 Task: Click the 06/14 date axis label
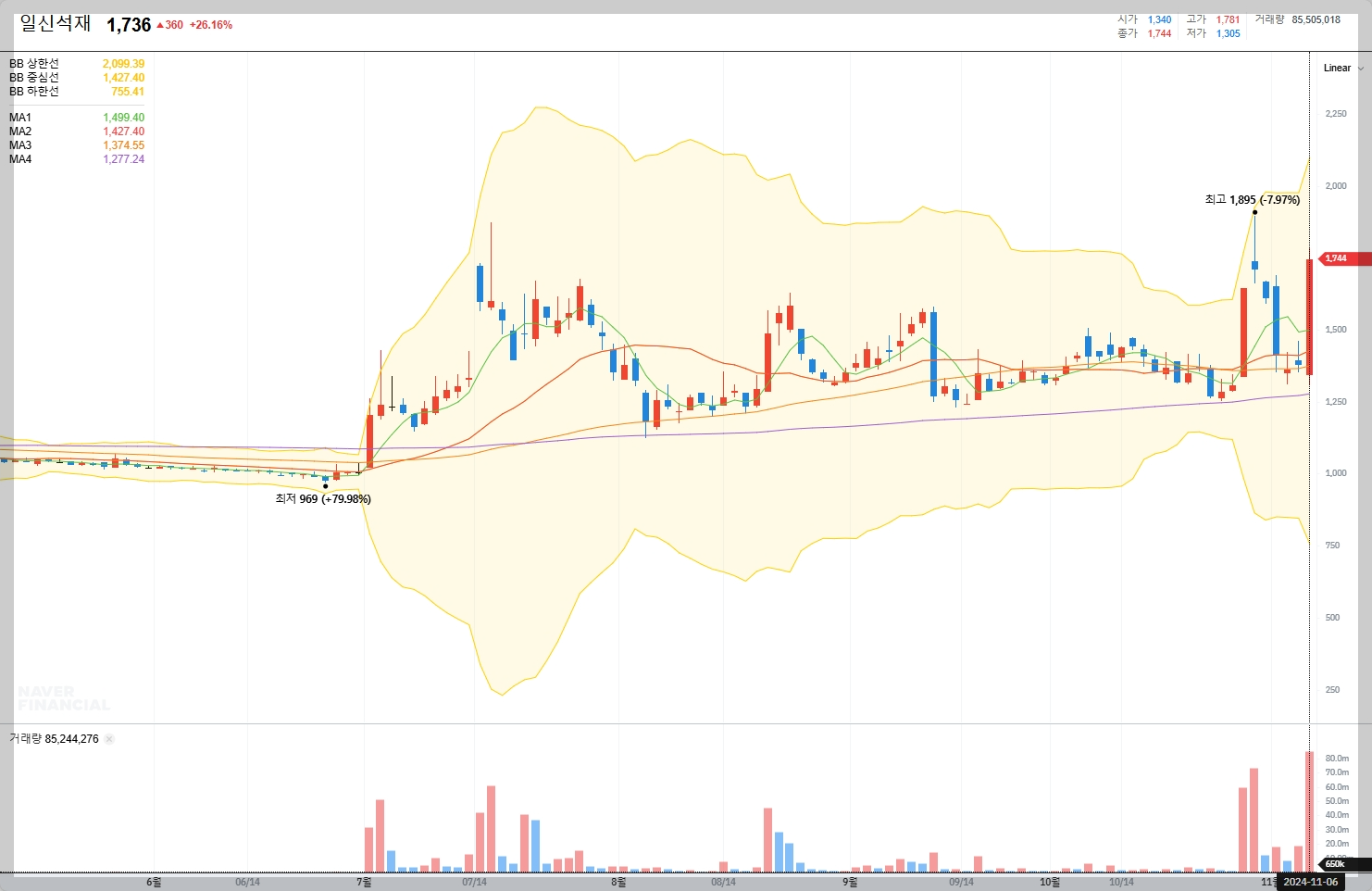click(247, 882)
